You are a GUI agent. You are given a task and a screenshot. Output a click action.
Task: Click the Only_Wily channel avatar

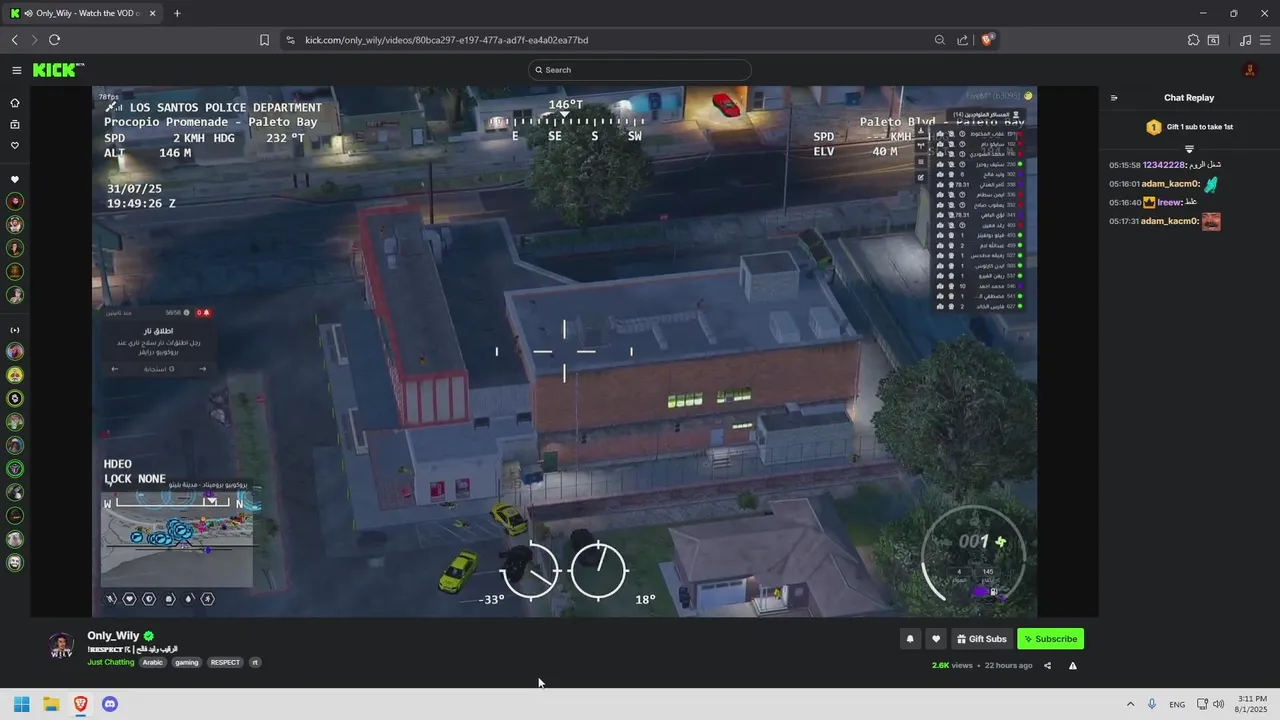(62, 645)
